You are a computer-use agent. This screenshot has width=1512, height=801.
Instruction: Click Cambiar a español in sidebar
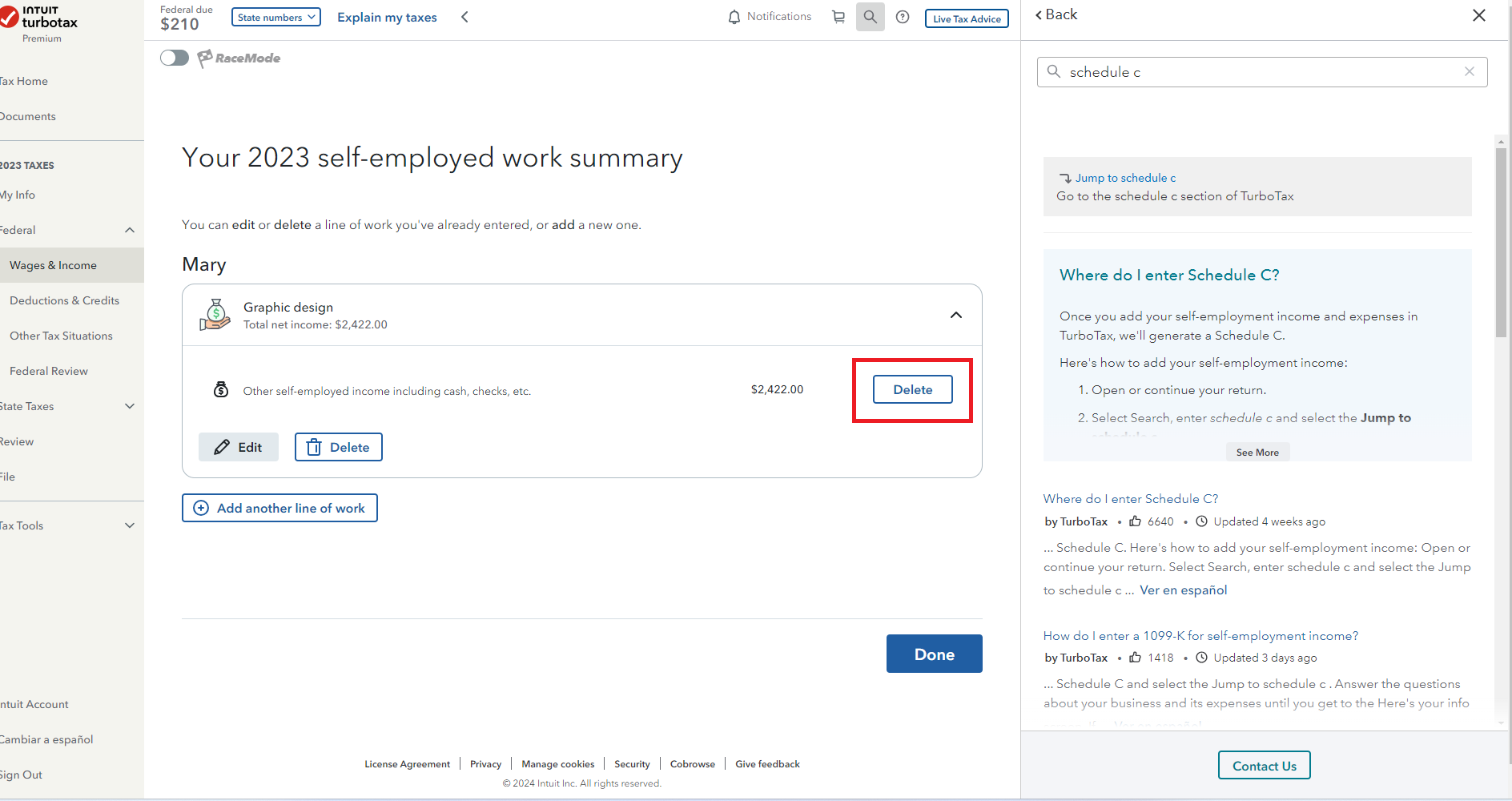click(x=46, y=739)
